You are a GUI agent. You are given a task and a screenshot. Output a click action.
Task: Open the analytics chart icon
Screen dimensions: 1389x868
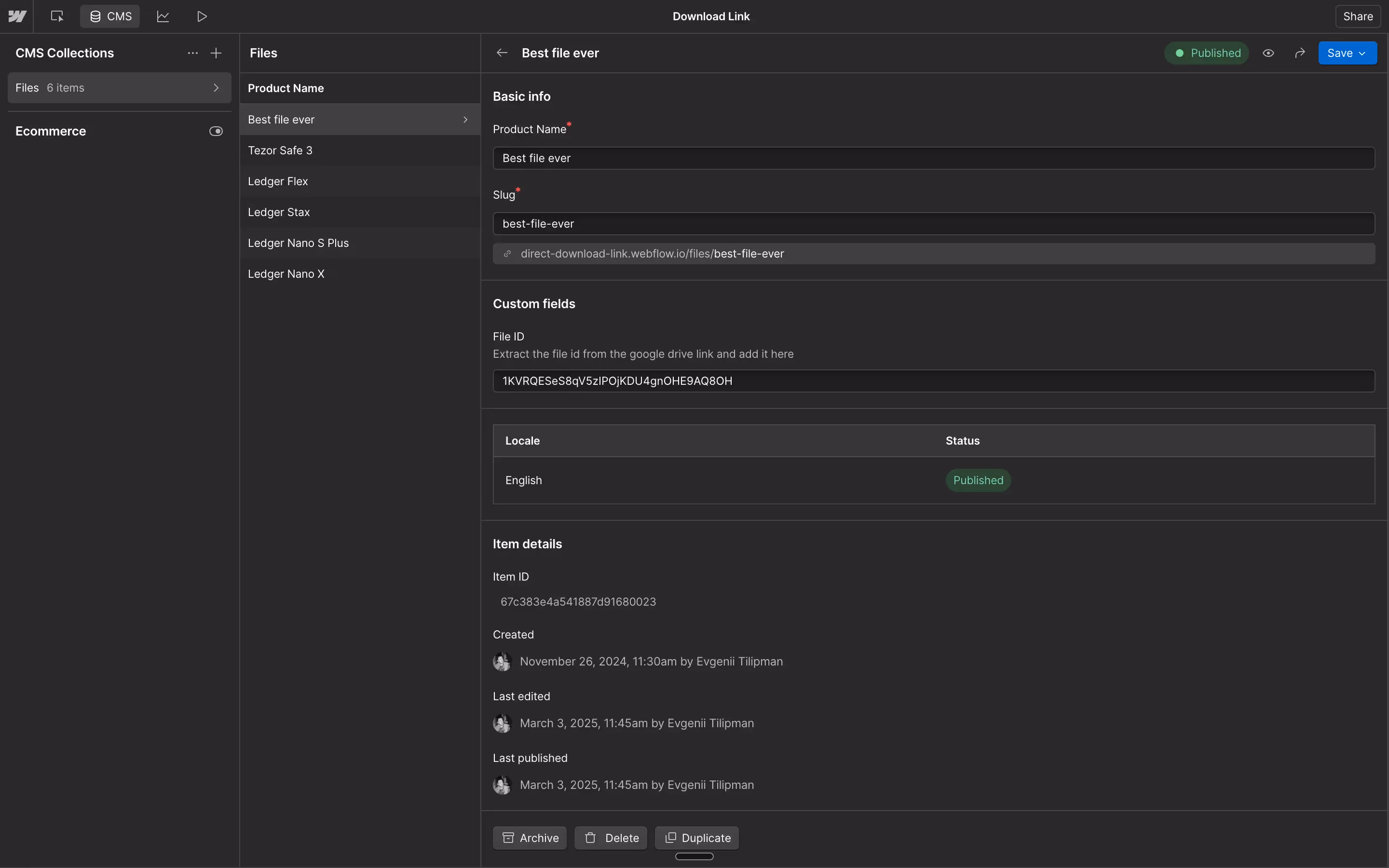pyautogui.click(x=163, y=16)
